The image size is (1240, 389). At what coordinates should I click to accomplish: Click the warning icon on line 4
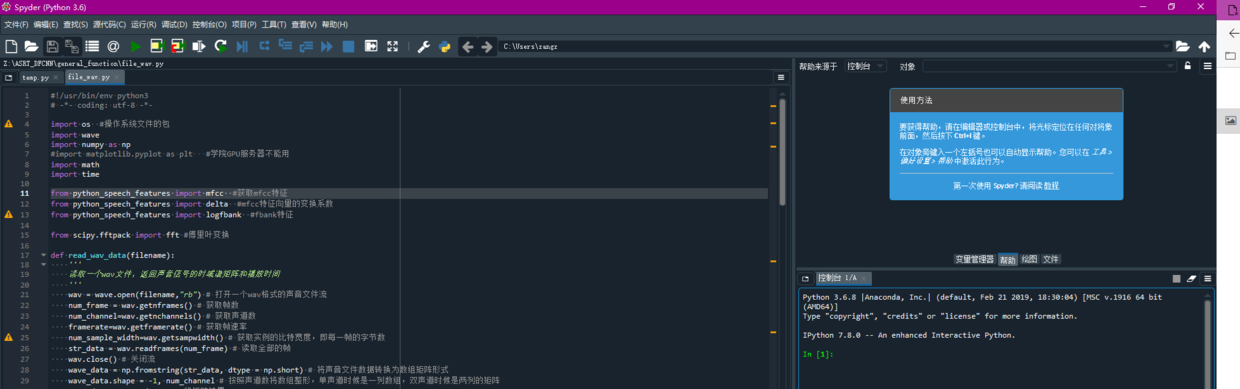click(x=9, y=124)
